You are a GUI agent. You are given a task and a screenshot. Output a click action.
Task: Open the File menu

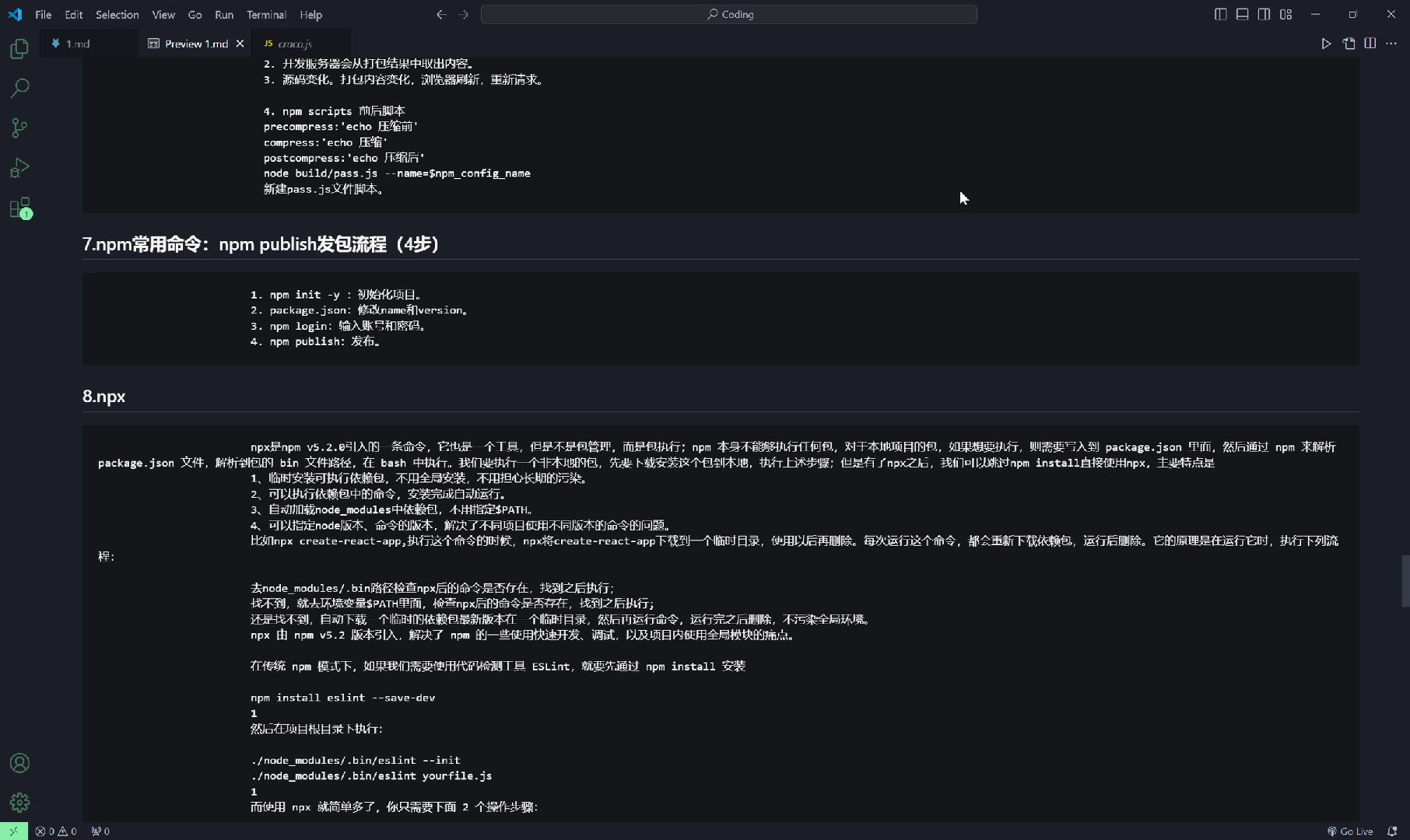click(44, 14)
